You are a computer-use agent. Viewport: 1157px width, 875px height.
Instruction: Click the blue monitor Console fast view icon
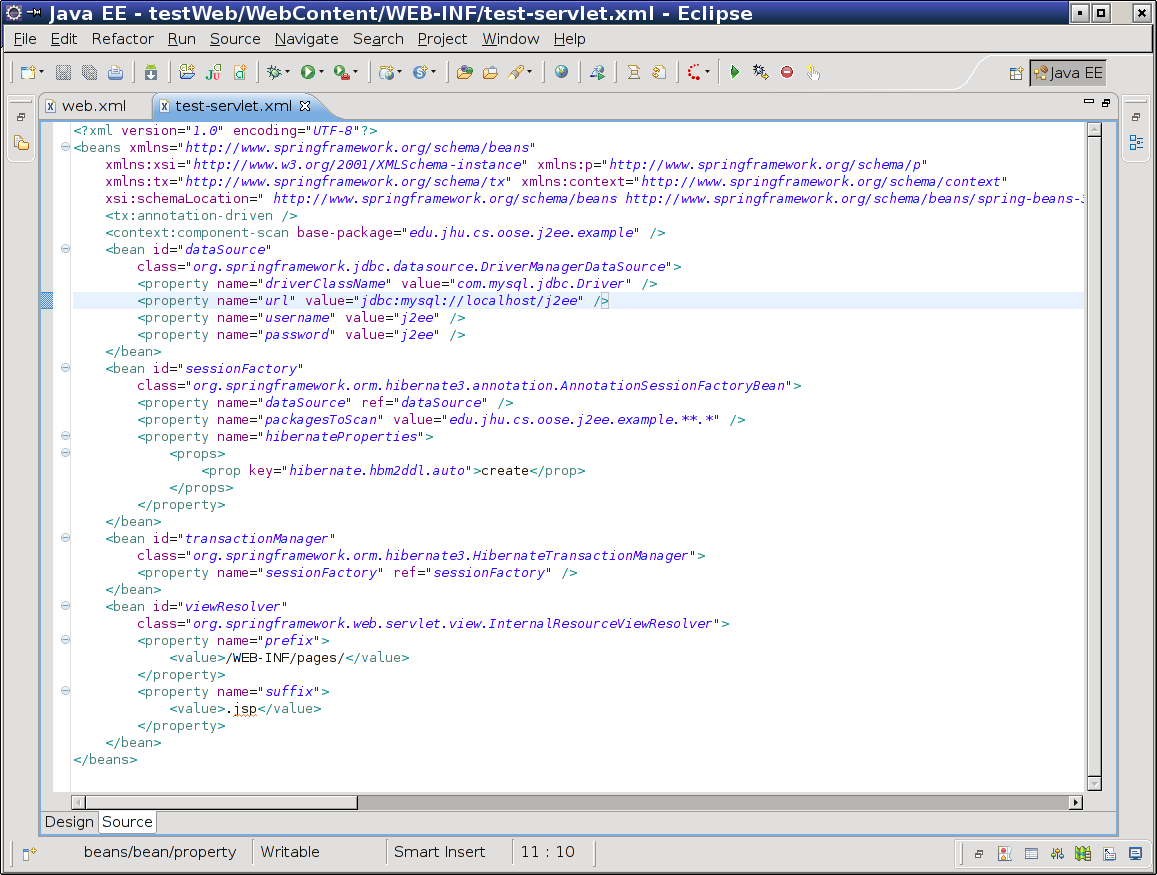tap(1135, 854)
